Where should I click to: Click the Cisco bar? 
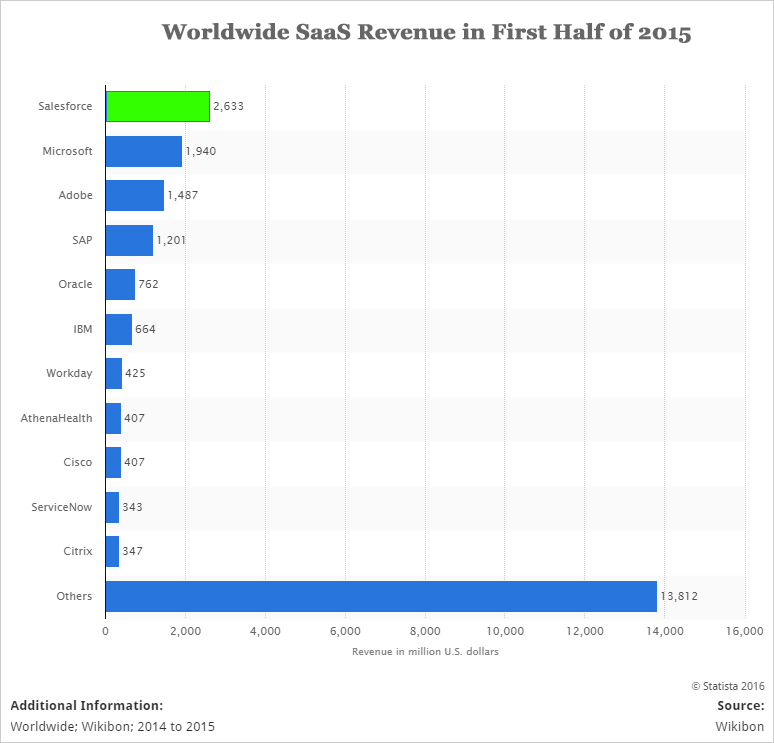click(114, 463)
